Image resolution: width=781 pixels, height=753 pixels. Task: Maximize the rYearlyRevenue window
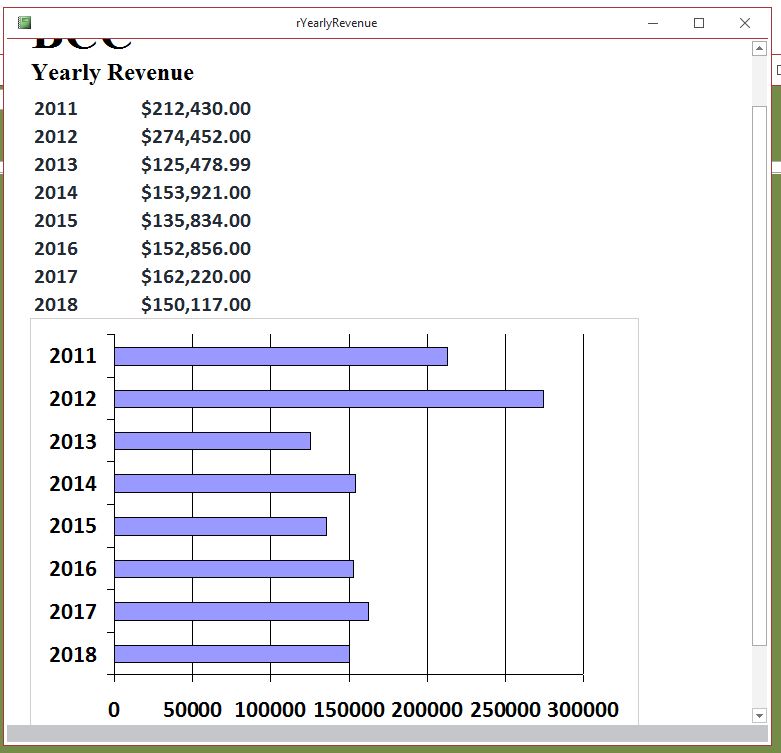pos(699,23)
